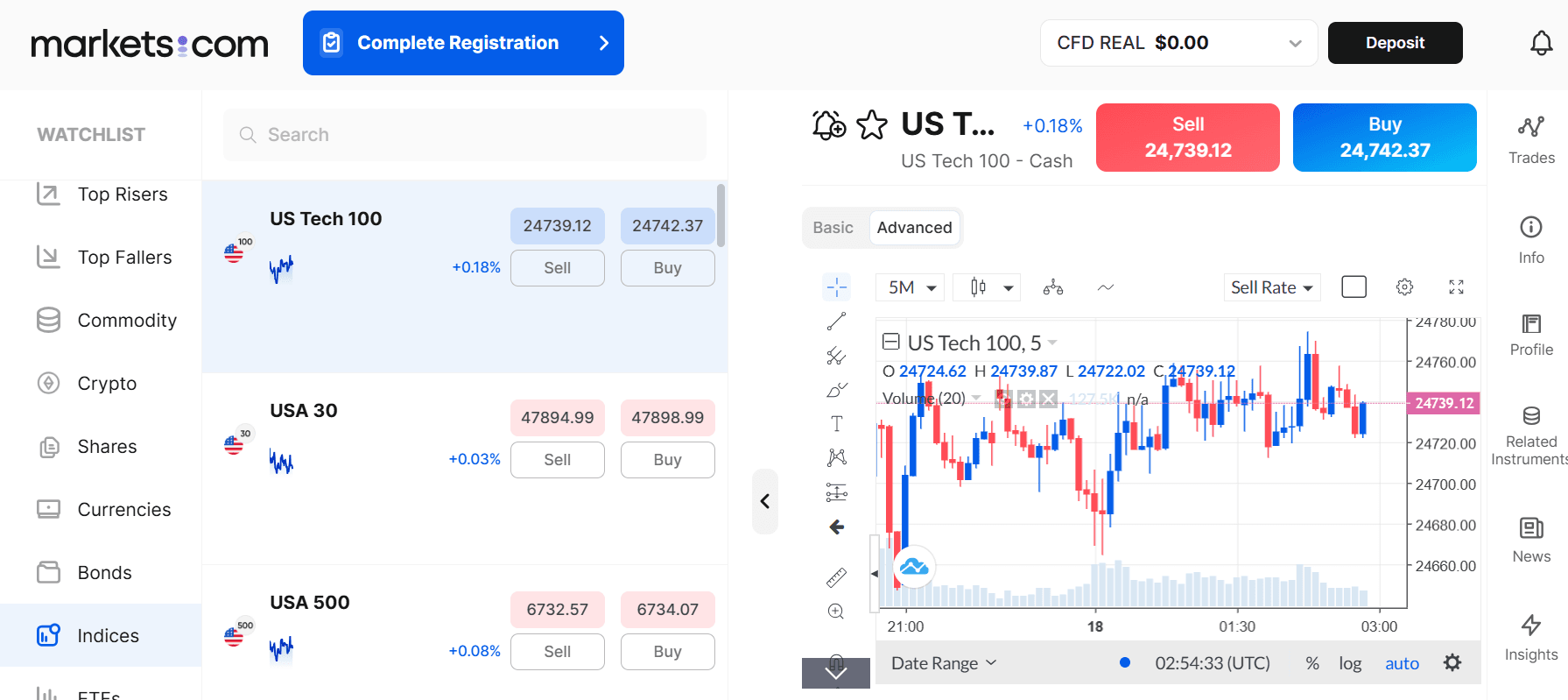Open the 5M timeframe dropdown
Viewport: 1568px width, 700px height.
tap(910, 286)
